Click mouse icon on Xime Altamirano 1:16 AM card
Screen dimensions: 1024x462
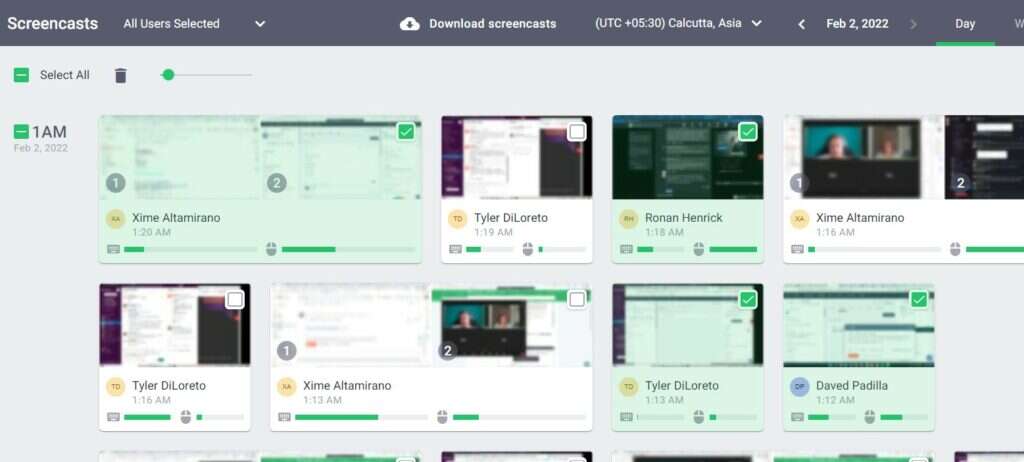(955, 249)
